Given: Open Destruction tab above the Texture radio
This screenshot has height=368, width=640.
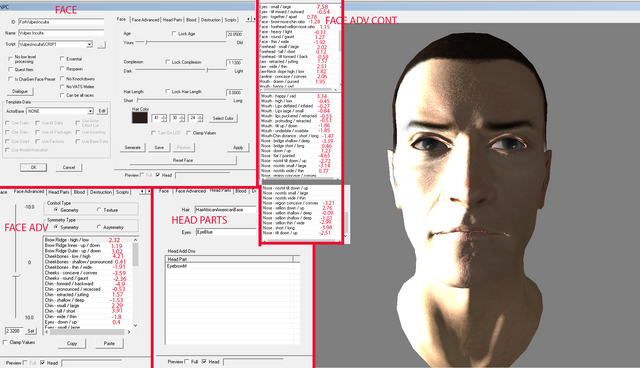Looking at the screenshot, I should point(100,192).
